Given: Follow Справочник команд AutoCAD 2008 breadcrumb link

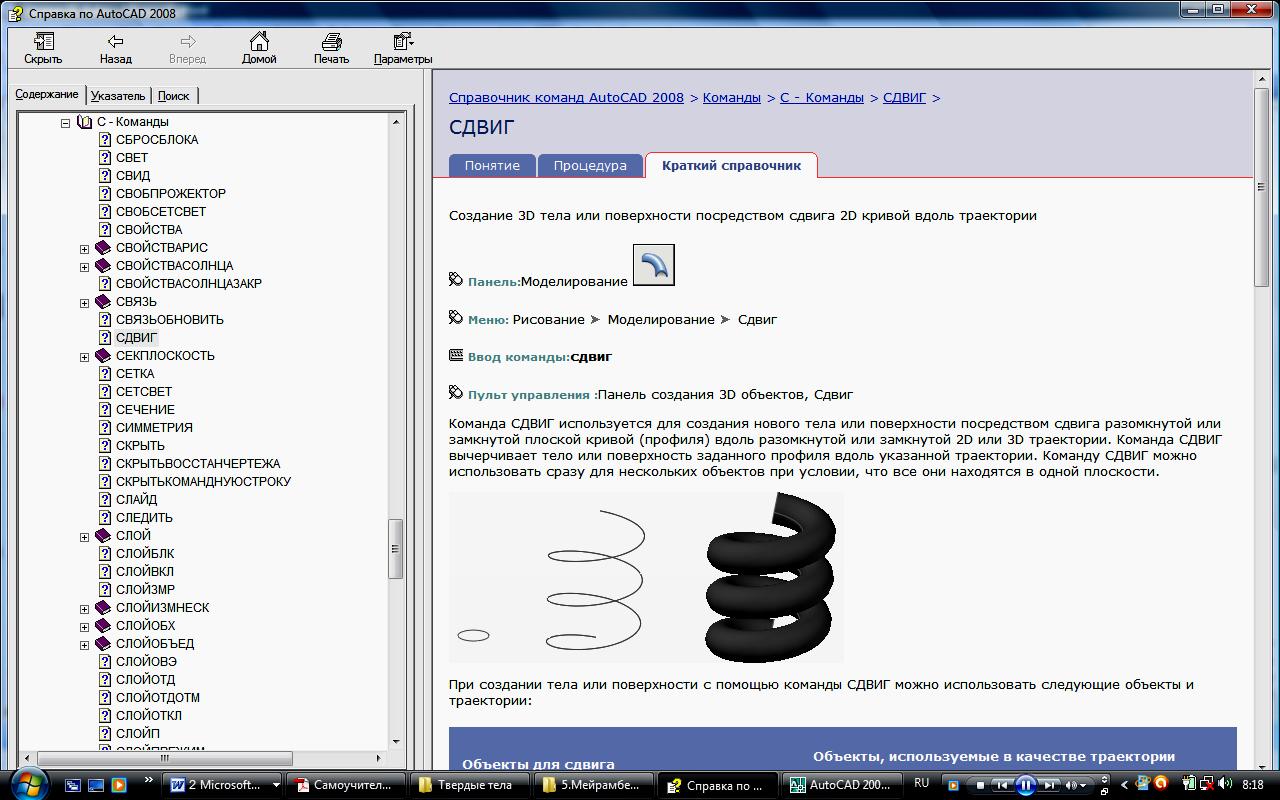Looking at the screenshot, I should (566, 98).
